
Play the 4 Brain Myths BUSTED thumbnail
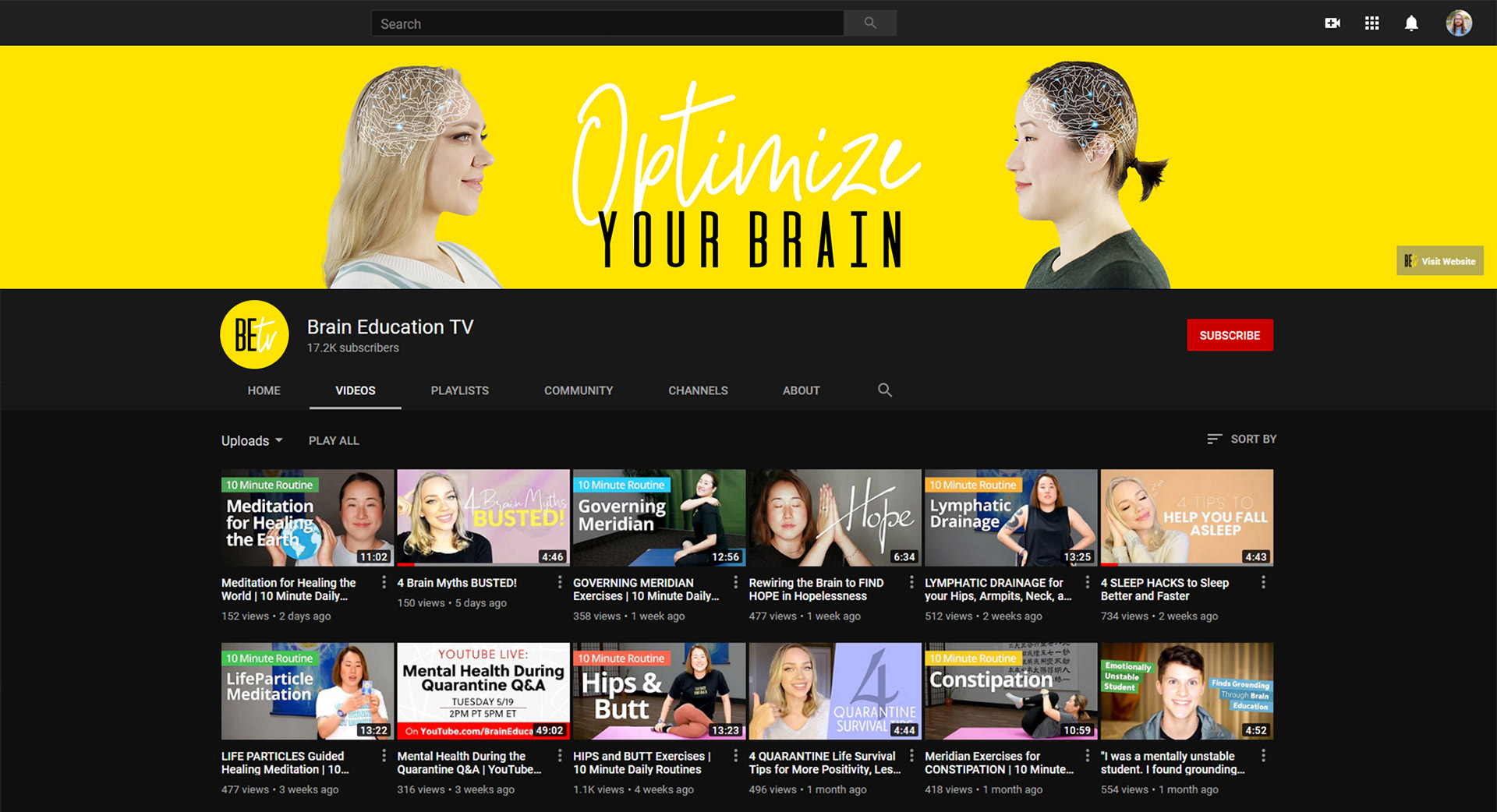(x=483, y=517)
